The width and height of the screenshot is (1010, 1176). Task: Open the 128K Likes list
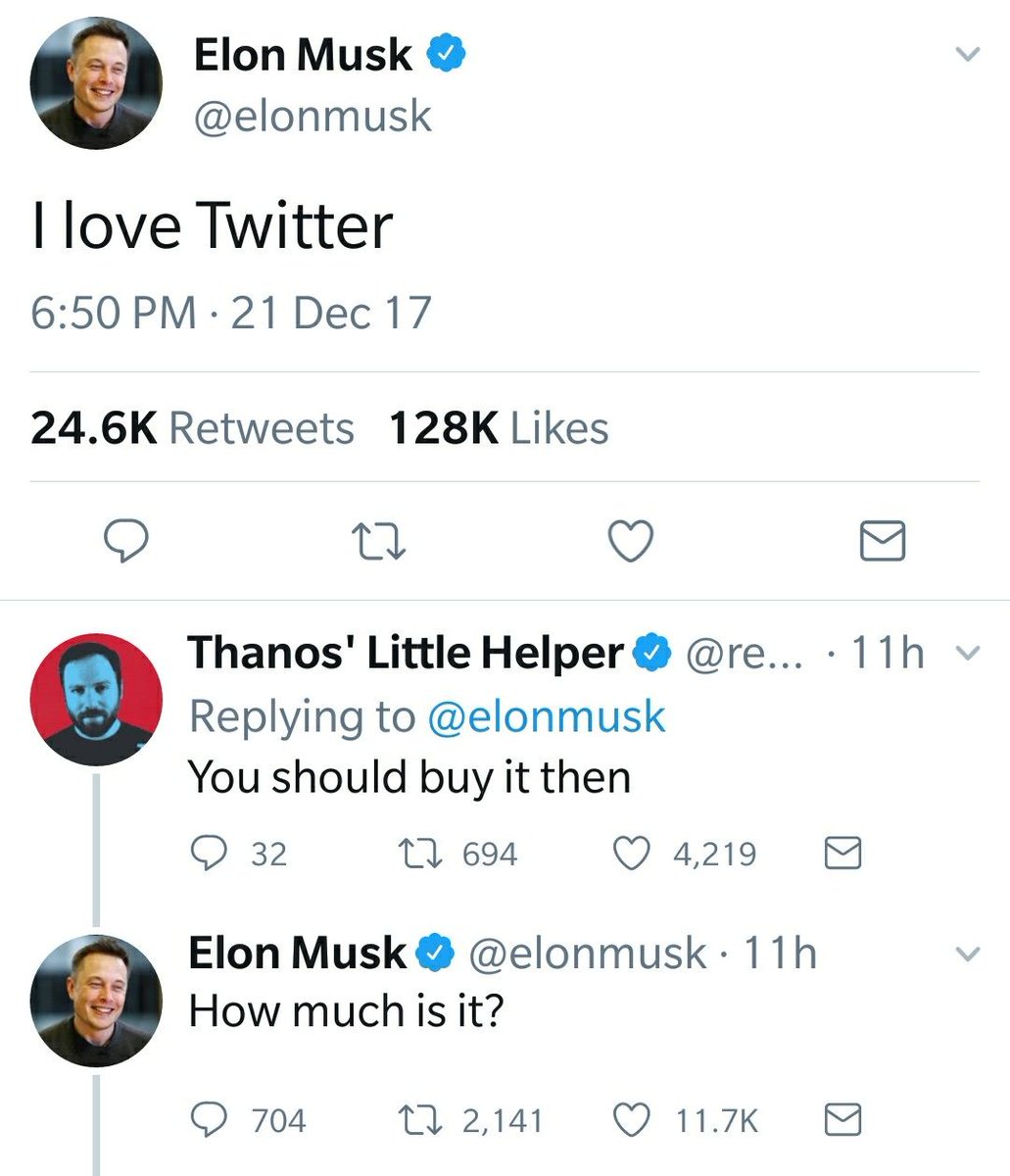pyautogui.click(x=499, y=426)
